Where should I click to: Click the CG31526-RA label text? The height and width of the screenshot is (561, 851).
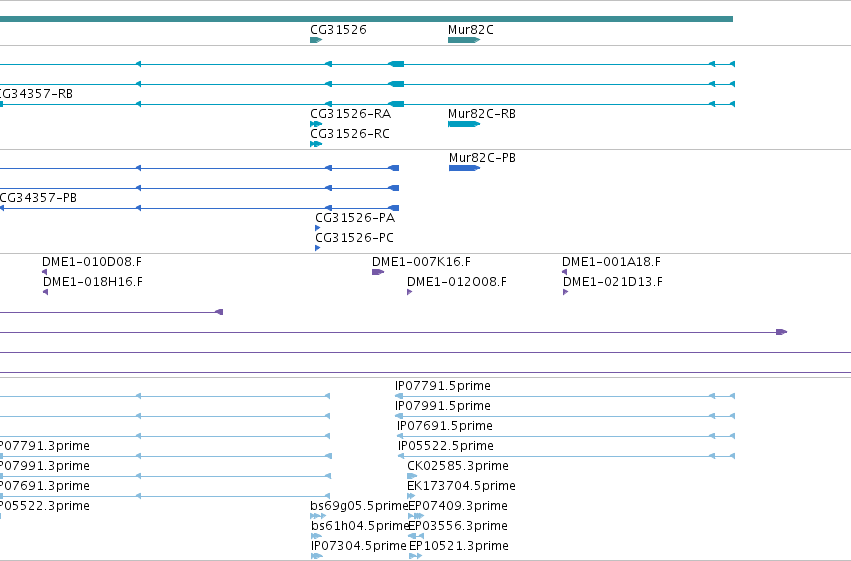[x=351, y=114]
